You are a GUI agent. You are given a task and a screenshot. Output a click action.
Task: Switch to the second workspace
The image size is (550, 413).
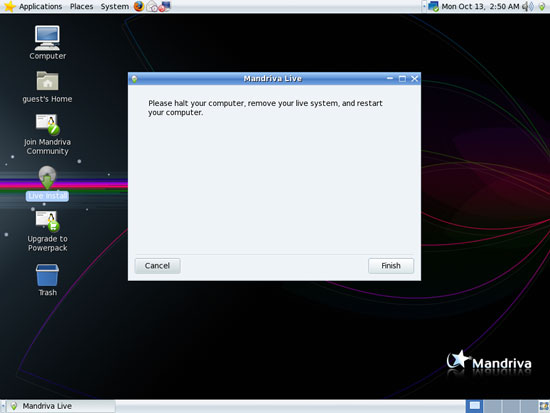click(493, 406)
